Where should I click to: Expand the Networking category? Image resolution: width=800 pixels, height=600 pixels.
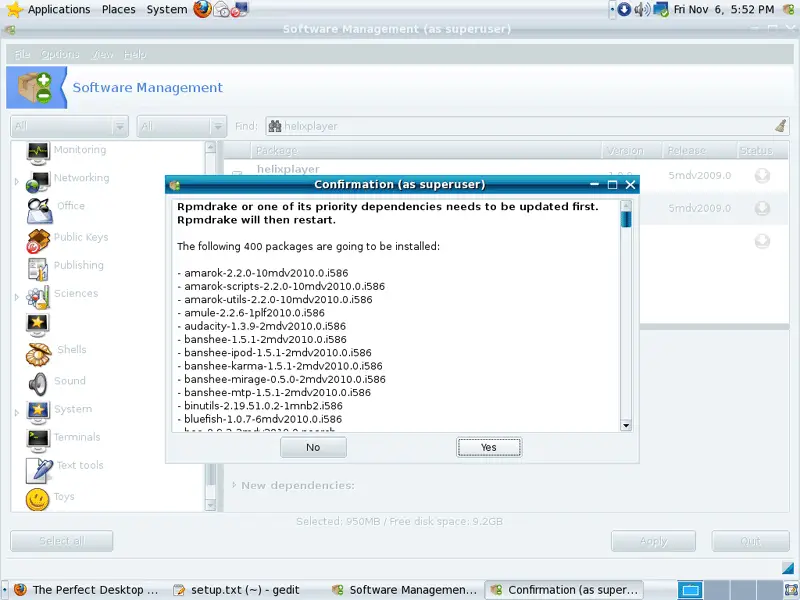point(17,181)
